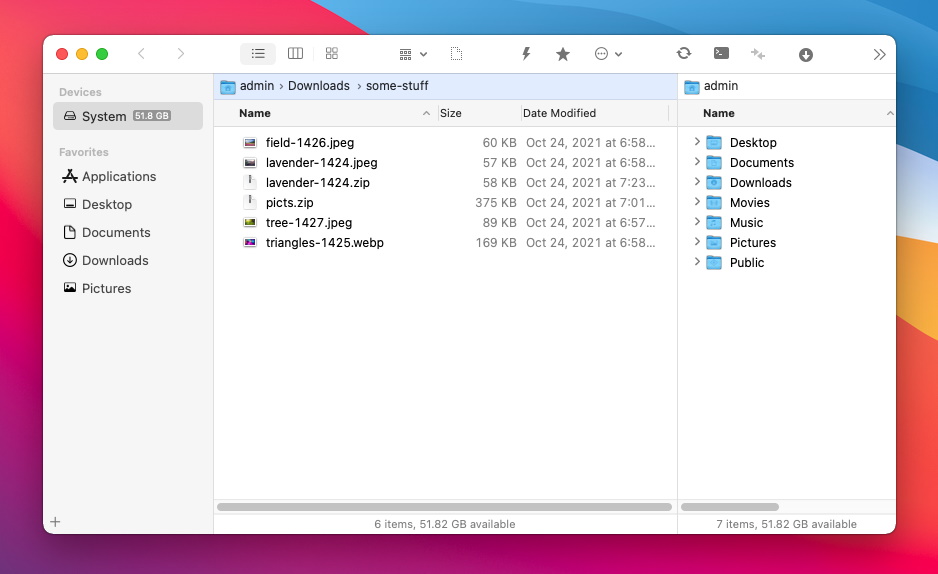Open the group-by arrangement dropdown
The height and width of the screenshot is (574, 938).
413,54
